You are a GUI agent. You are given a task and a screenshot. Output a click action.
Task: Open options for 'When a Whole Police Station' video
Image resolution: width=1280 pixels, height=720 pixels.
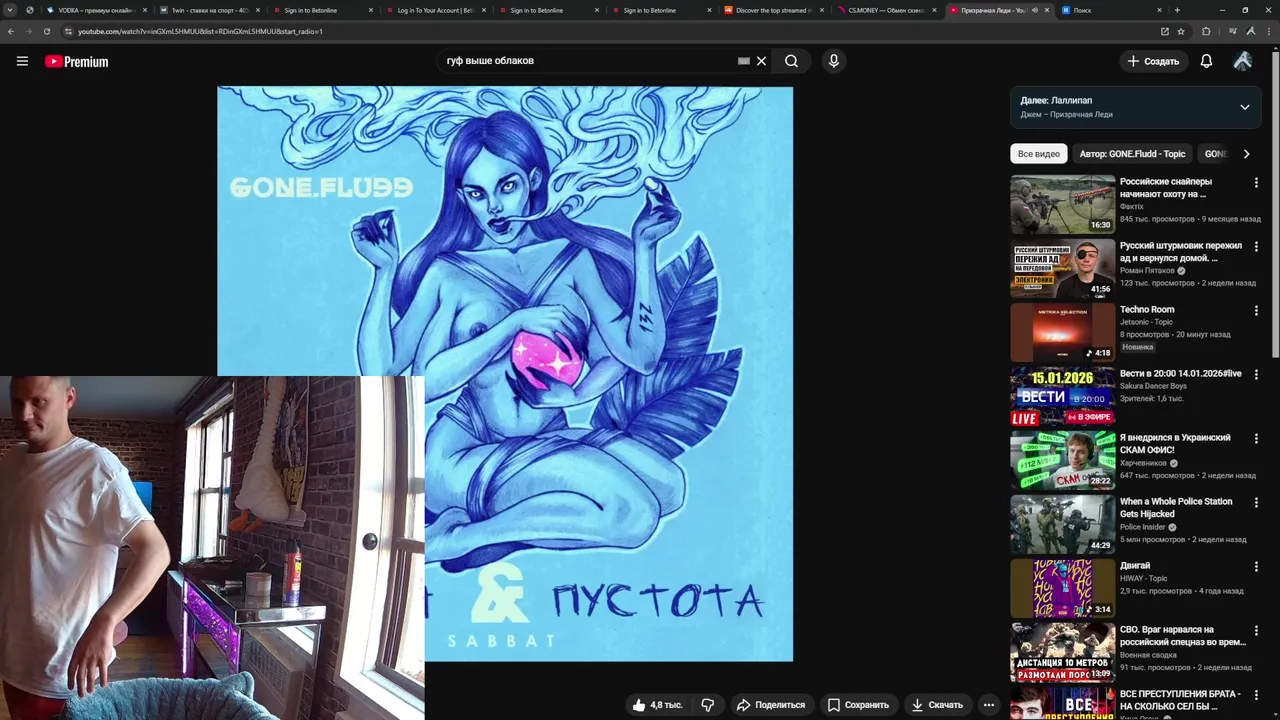click(x=1256, y=503)
